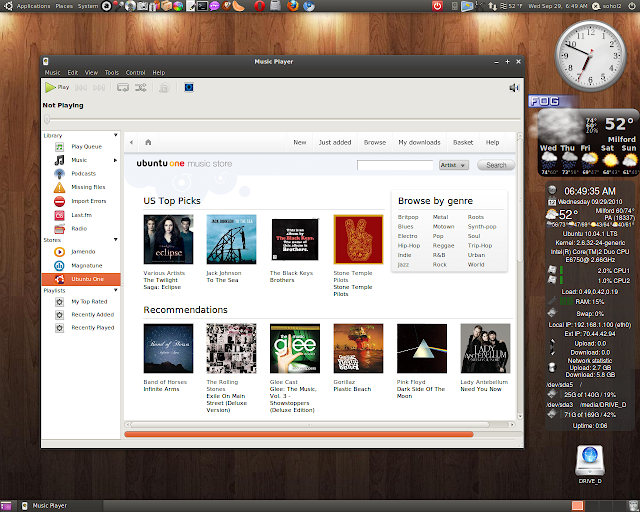Open the Music menu
Screen dimensions: 640x512
(x=52, y=72)
